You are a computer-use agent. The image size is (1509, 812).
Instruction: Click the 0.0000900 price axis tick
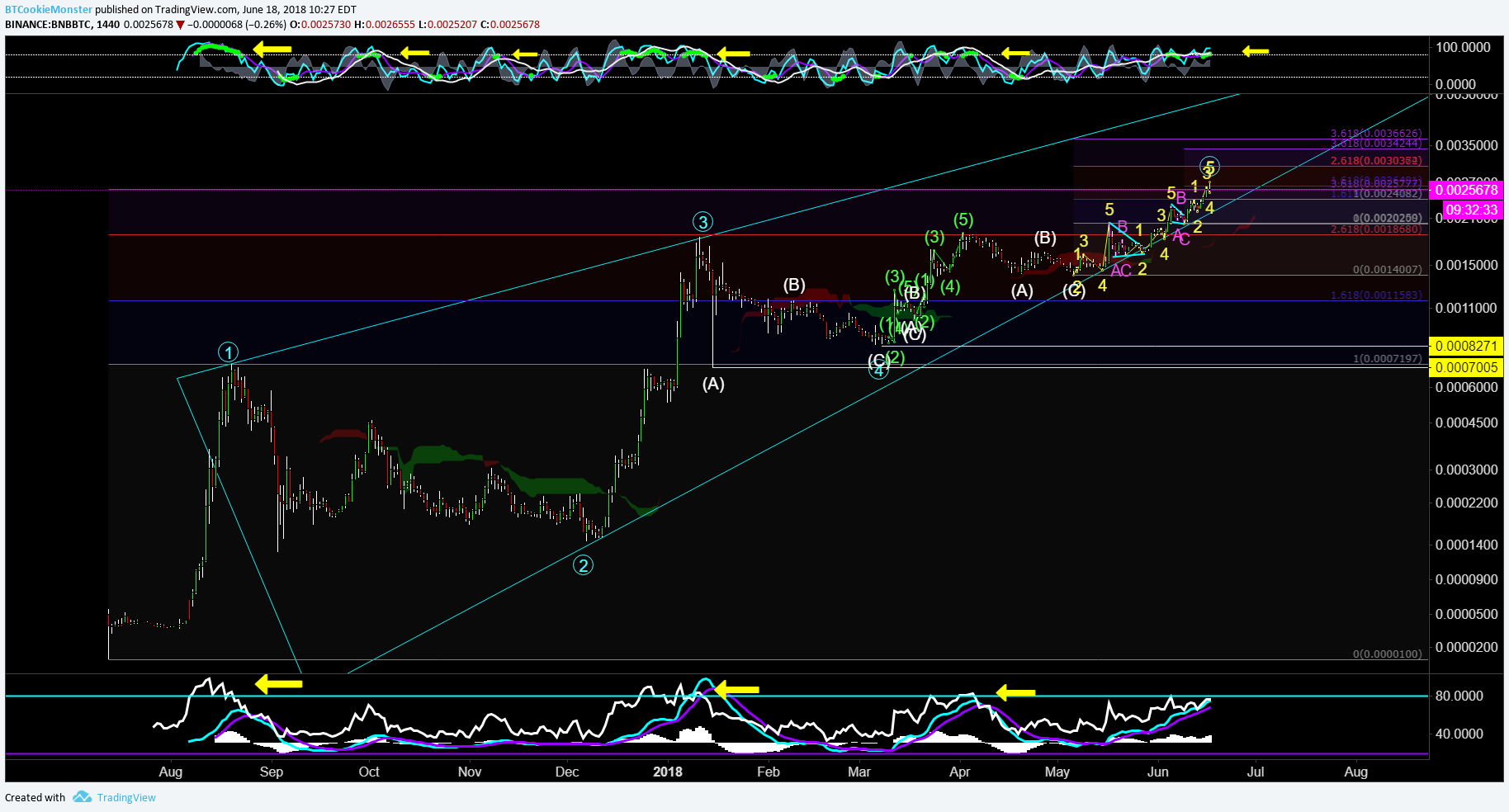1466,579
